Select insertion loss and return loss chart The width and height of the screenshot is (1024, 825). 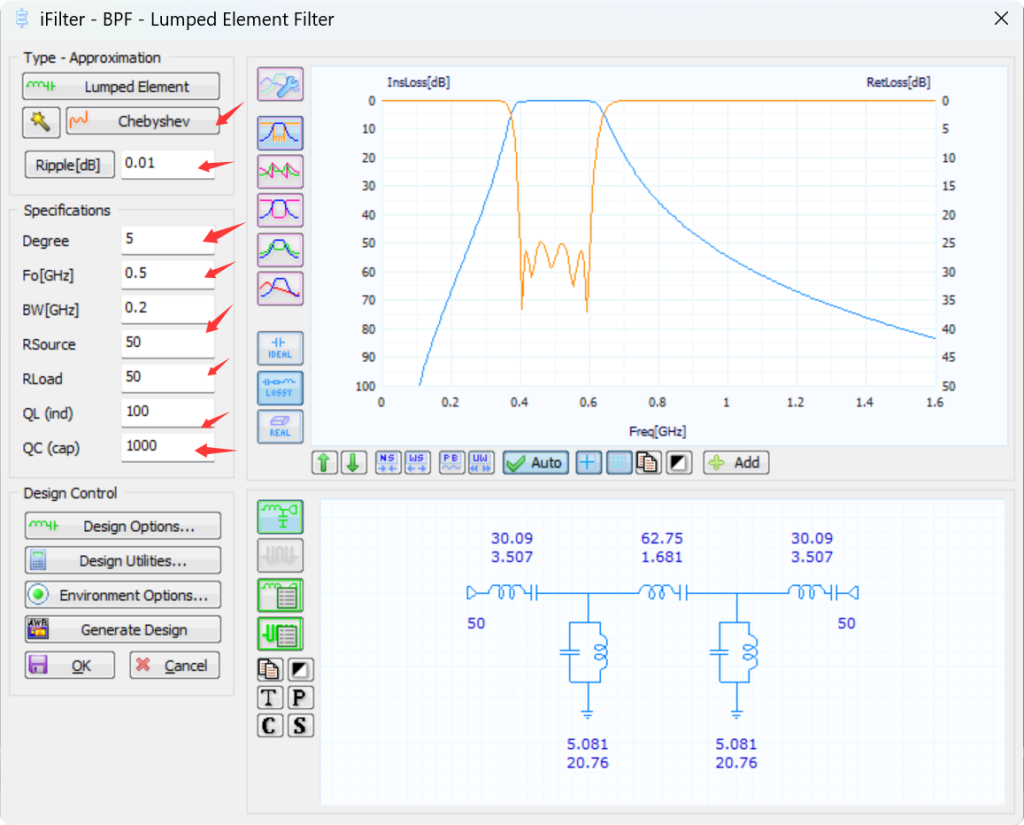[x=280, y=133]
